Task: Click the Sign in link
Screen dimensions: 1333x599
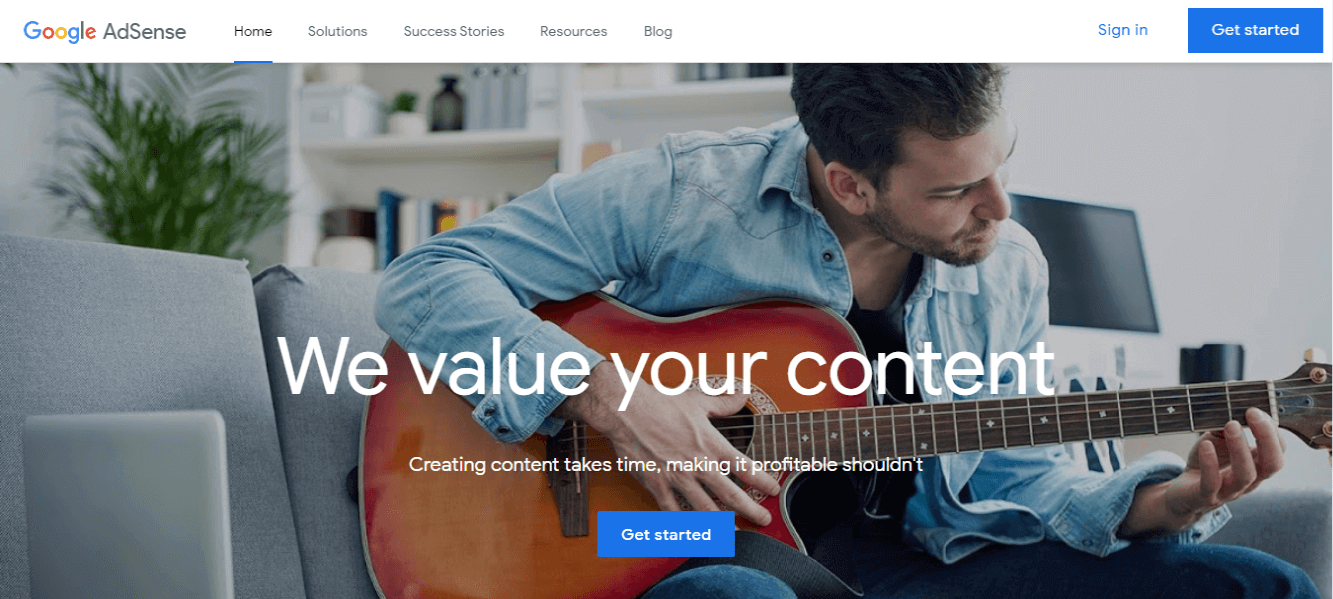Action: 1123,30
